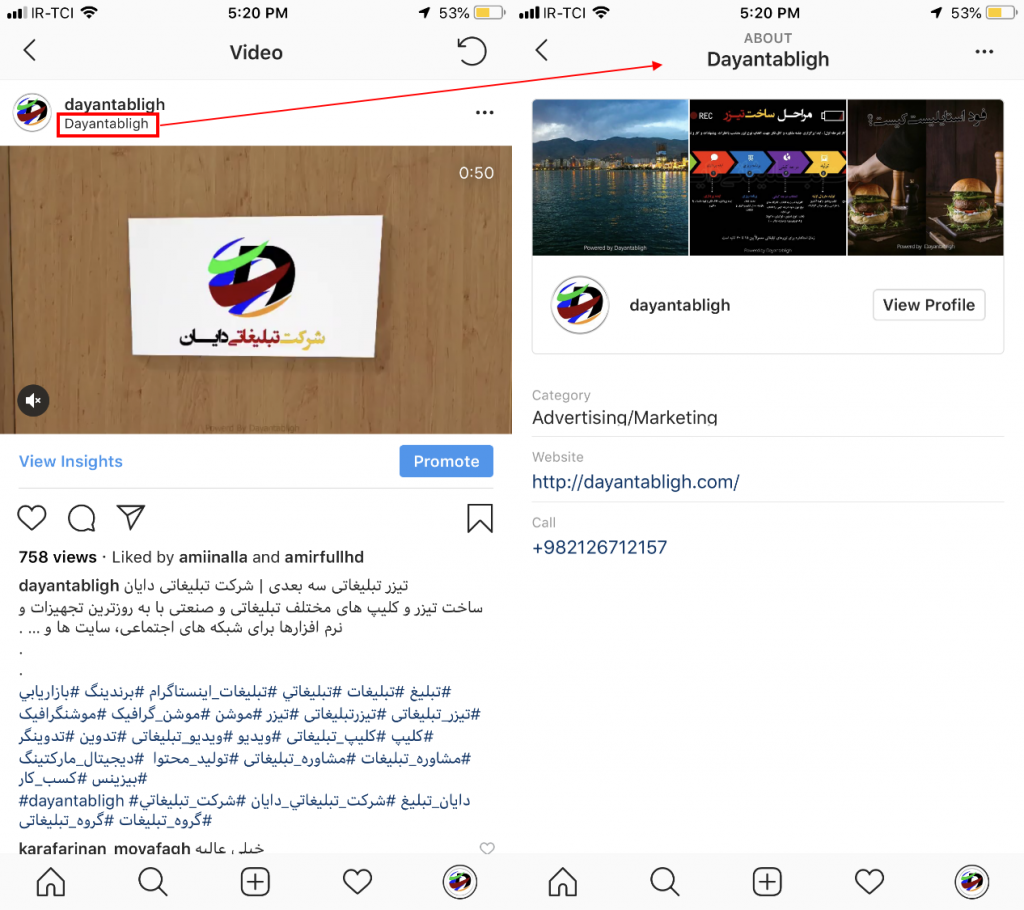Open Search tab in left bottom bar

coord(153,882)
